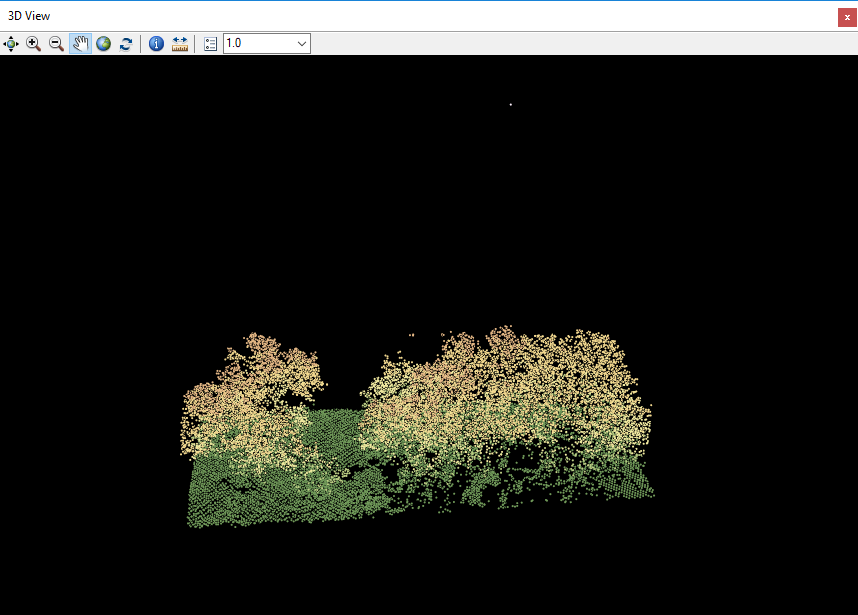This screenshot has width=858, height=615.
Task: Close the 3D View window
Action: pos(847,18)
